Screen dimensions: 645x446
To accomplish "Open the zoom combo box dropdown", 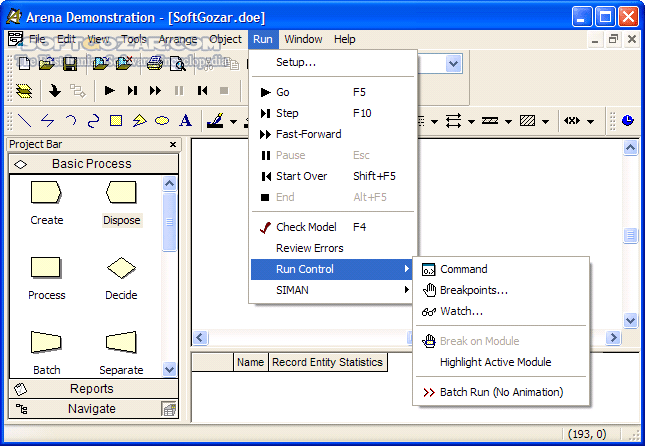I will (x=453, y=64).
